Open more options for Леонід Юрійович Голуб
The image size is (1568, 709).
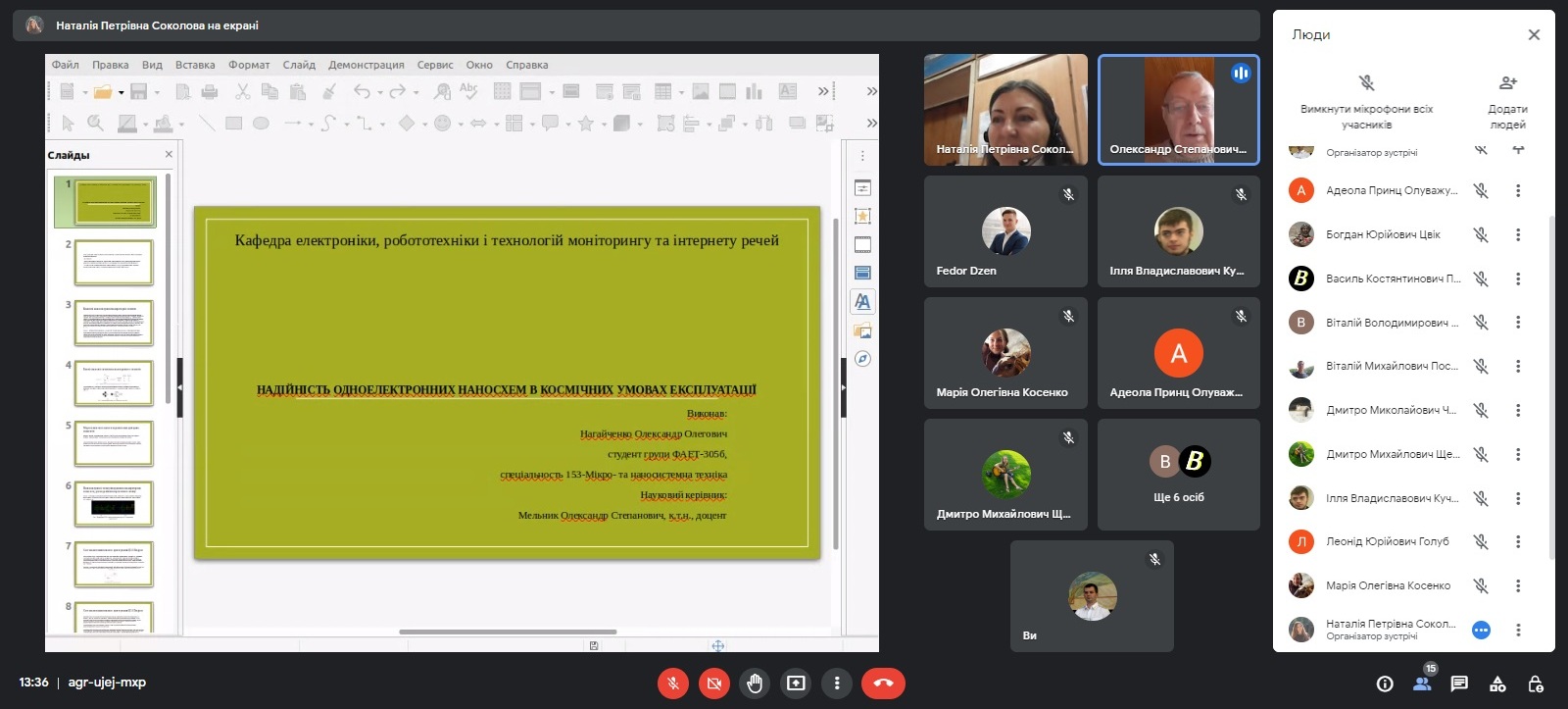(x=1518, y=541)
